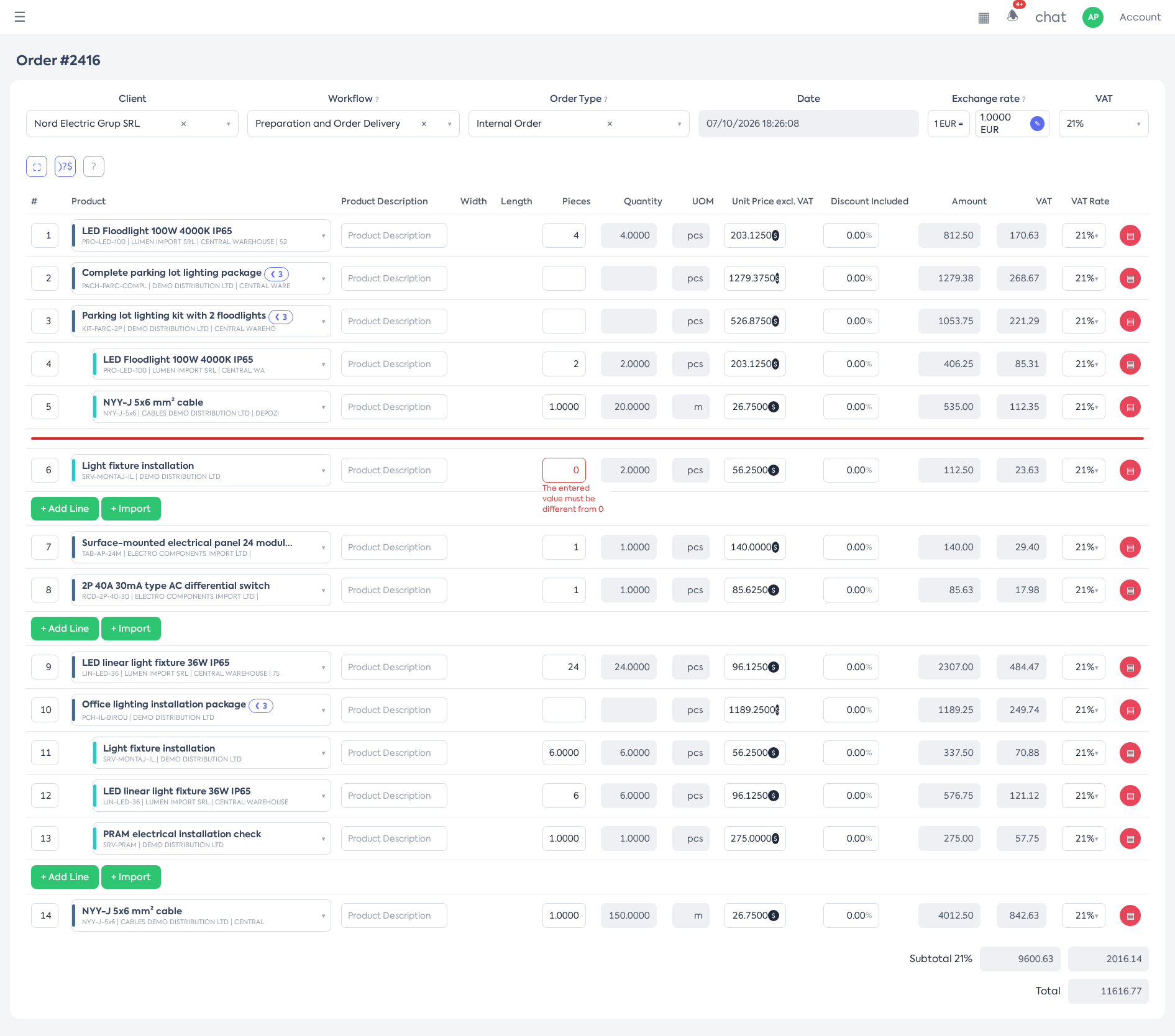Click Import below line 8
This screenshot has width=1175, height=1036.
point(131,629)
